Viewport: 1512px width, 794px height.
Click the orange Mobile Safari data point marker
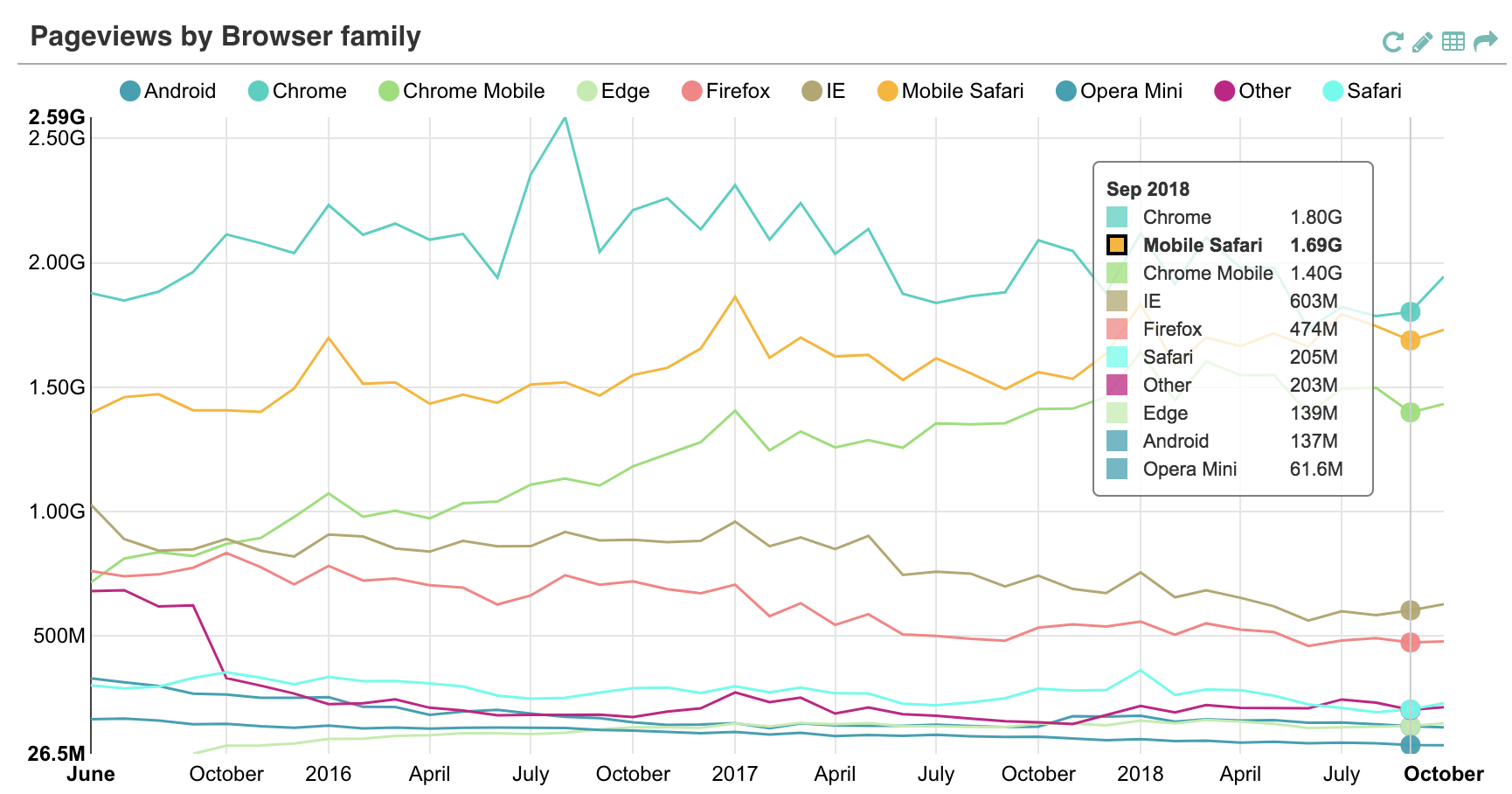tap(1410, 340)
